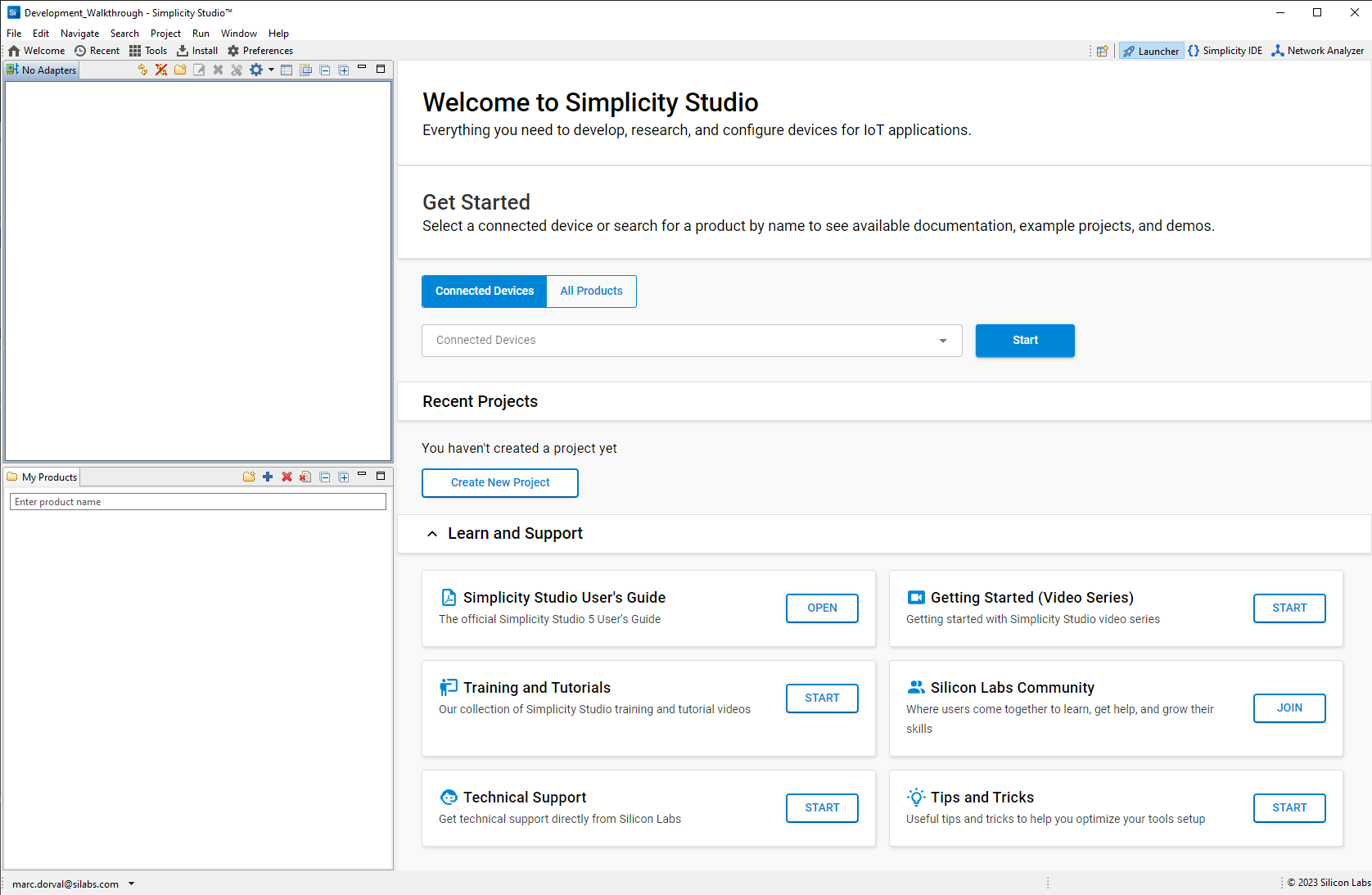Click the blue plus icon in My Products

click(268, 477)
